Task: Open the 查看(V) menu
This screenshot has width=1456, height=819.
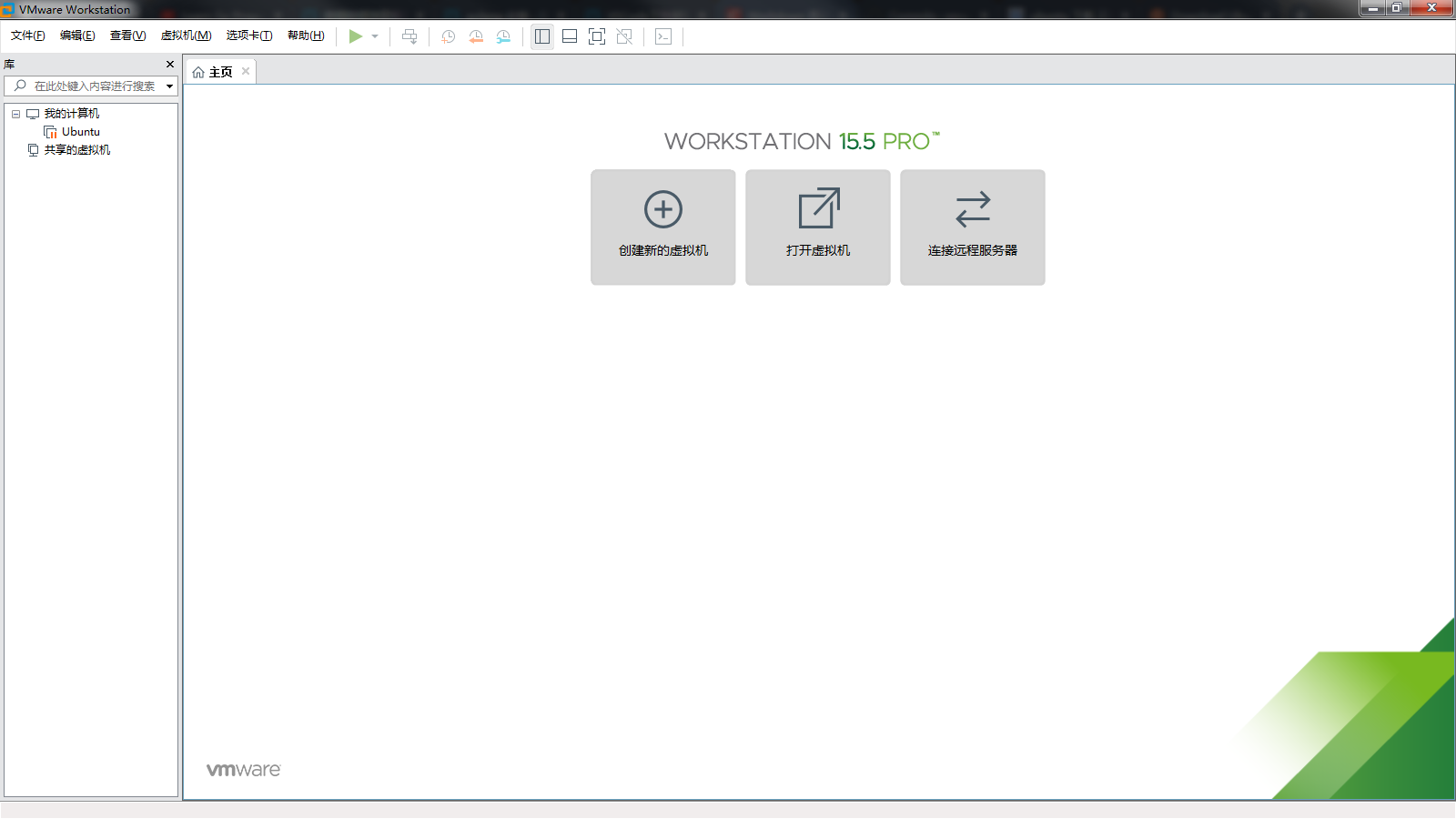Action: 128,35
